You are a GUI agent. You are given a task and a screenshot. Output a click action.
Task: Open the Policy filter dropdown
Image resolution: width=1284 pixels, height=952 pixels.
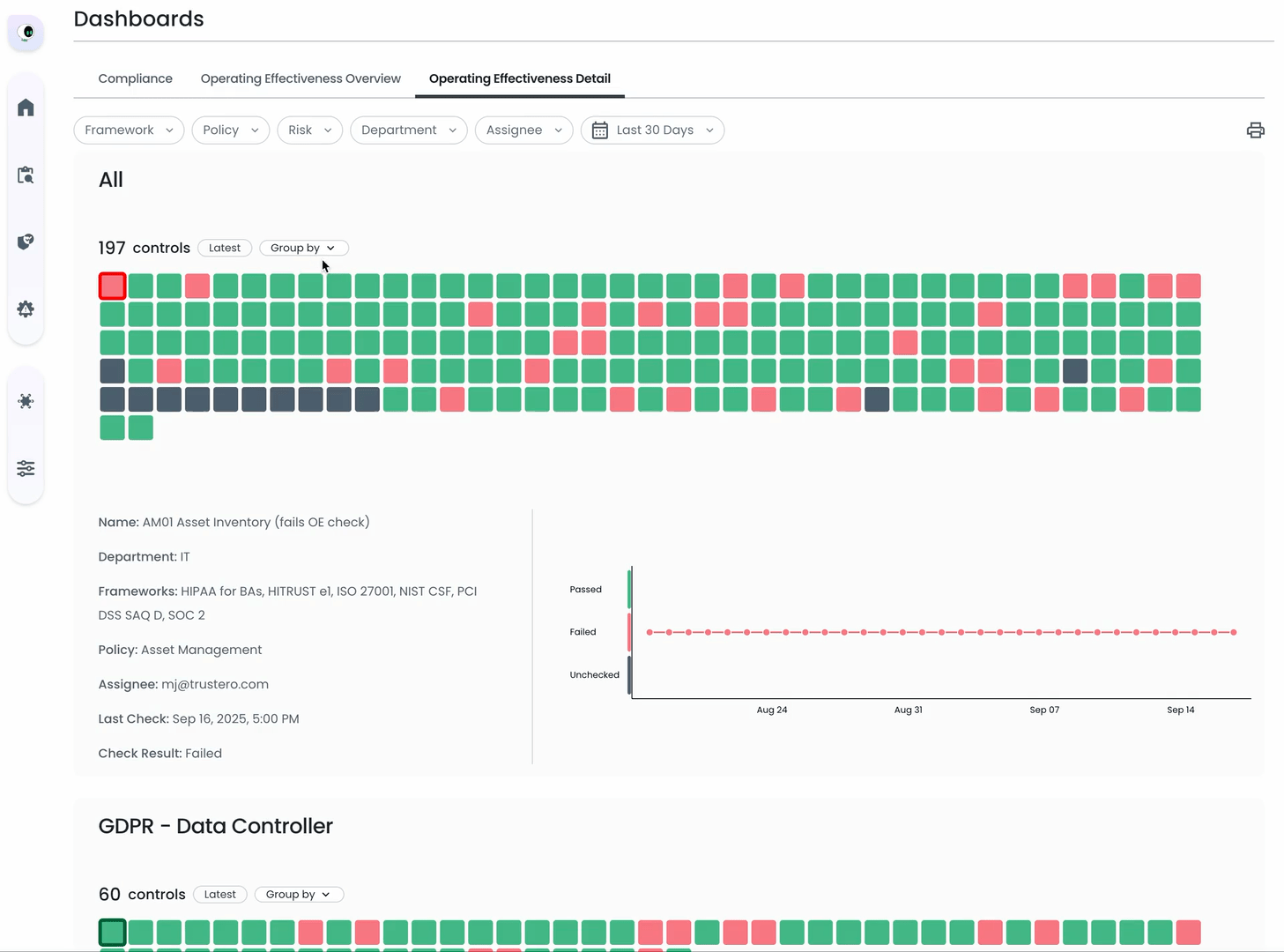point(230,130)
